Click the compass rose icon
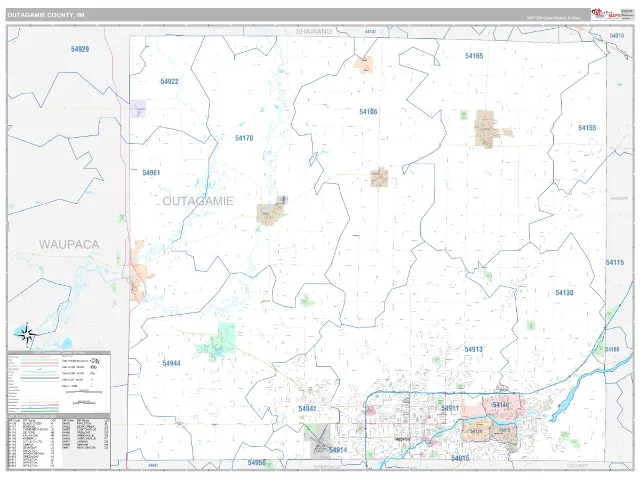This screenshot has height=480, width=640. pyautogui.click(x=27, y=334)
